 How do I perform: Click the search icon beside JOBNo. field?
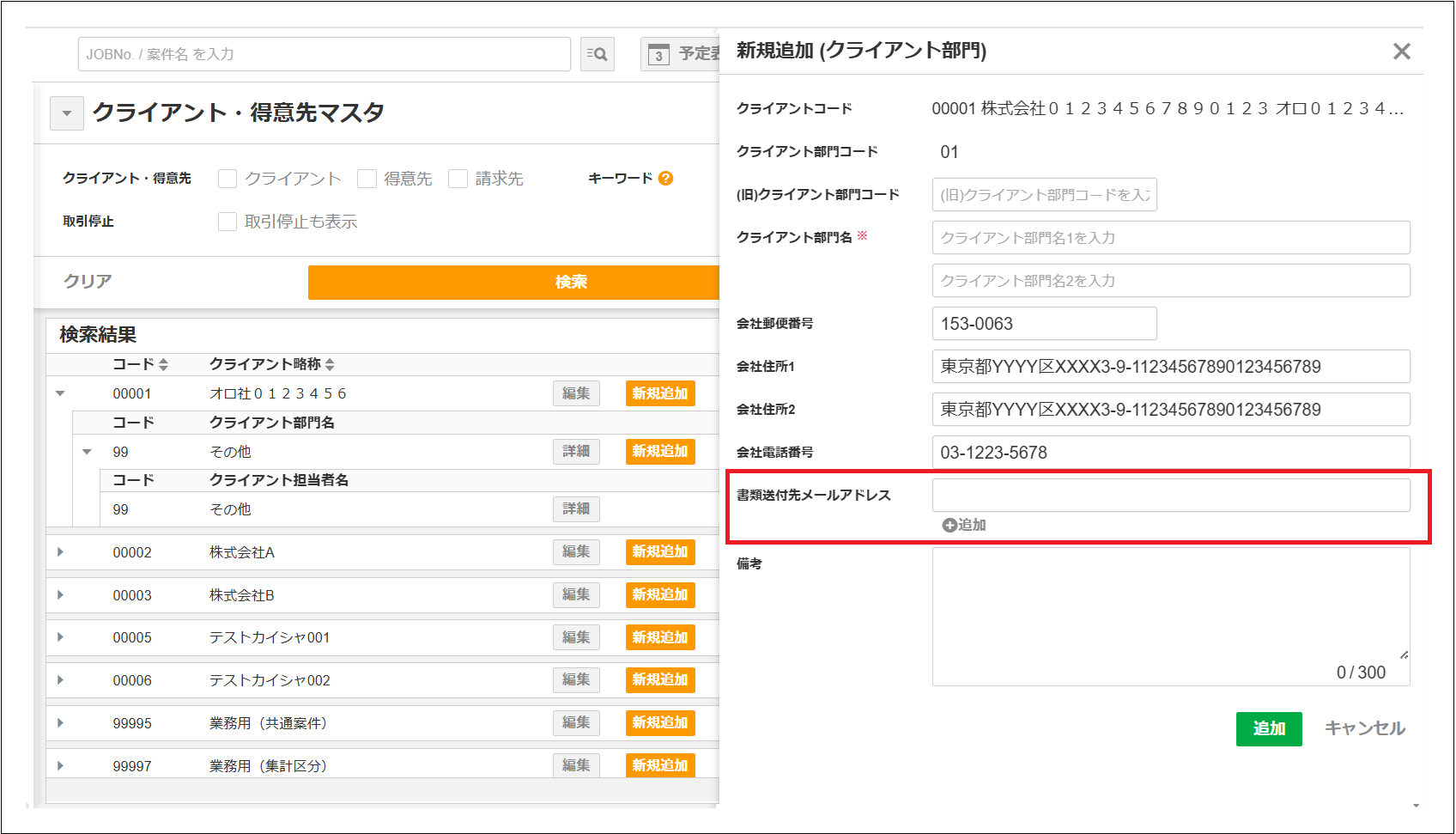pyautogui.click(x=597, y=54)
